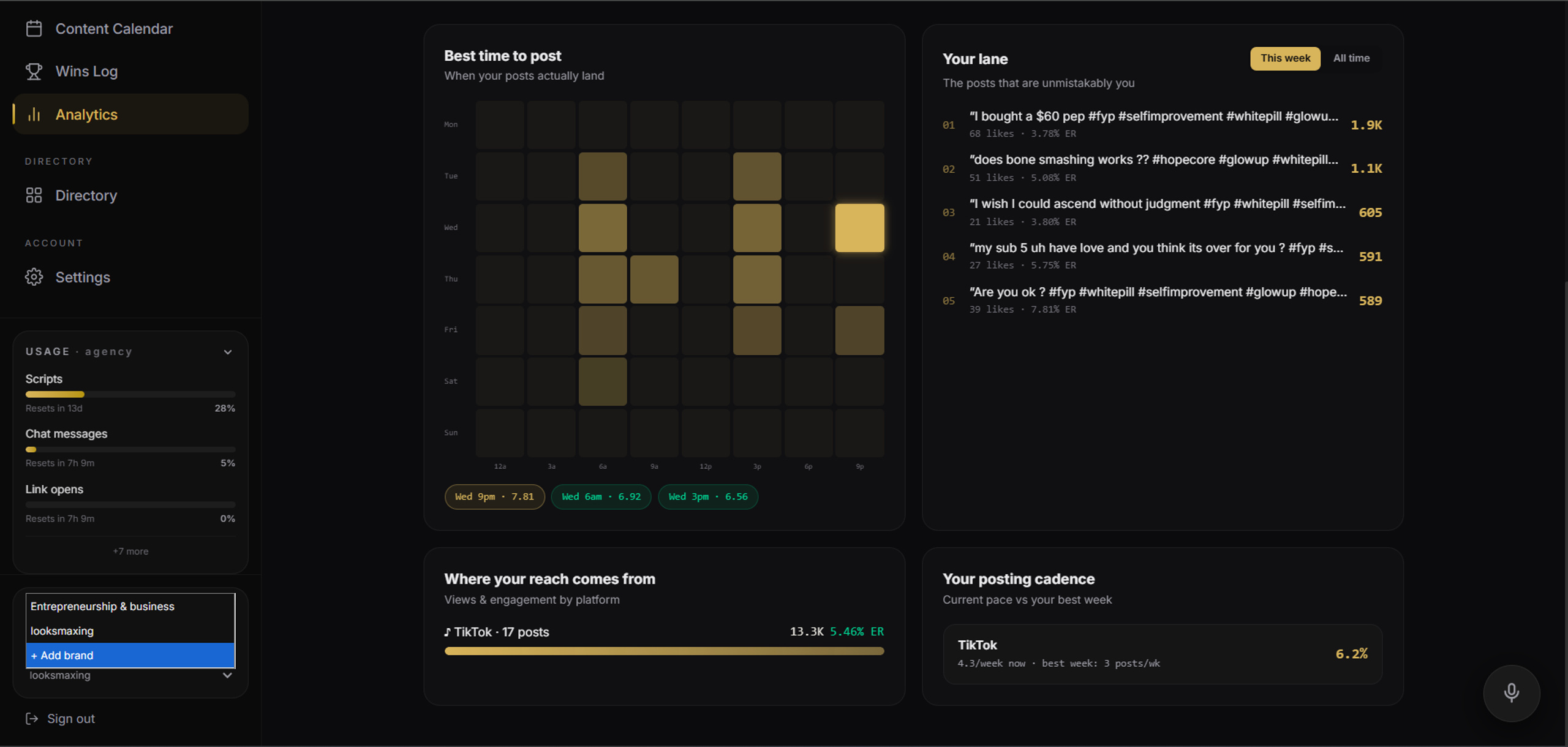This screenshot has height=747, width=1568.
Task: Click the Wins Log trophy icon
Action: tap(34, 72)
